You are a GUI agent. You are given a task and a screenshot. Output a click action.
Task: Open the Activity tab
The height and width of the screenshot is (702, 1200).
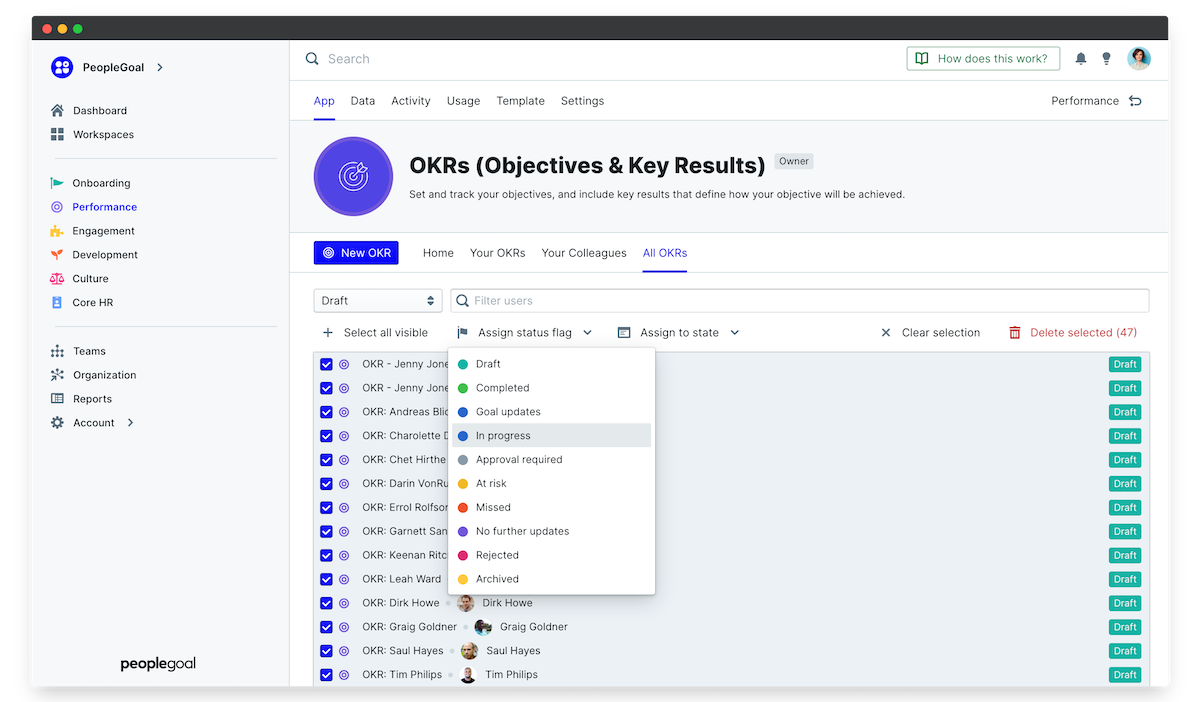411,101
